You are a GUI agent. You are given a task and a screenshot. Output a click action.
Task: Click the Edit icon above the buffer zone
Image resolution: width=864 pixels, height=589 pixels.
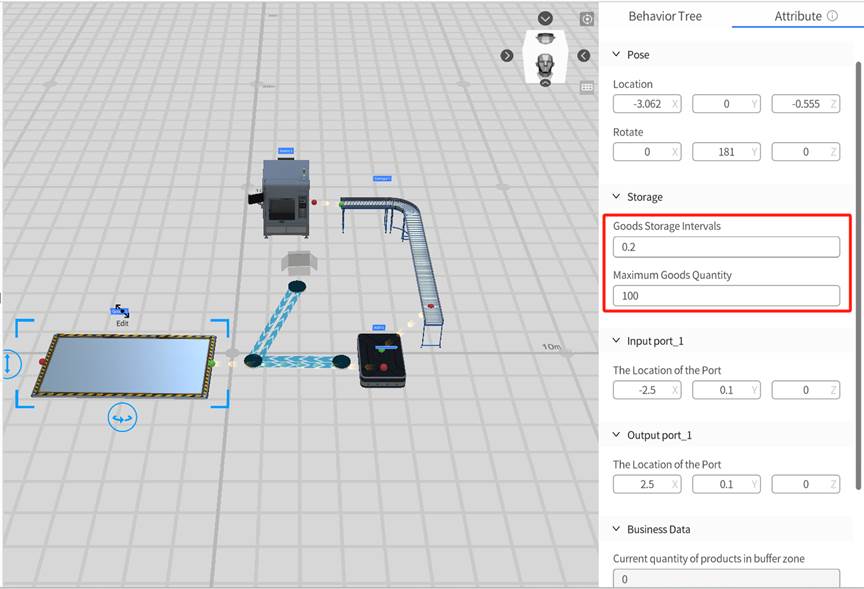121,313
